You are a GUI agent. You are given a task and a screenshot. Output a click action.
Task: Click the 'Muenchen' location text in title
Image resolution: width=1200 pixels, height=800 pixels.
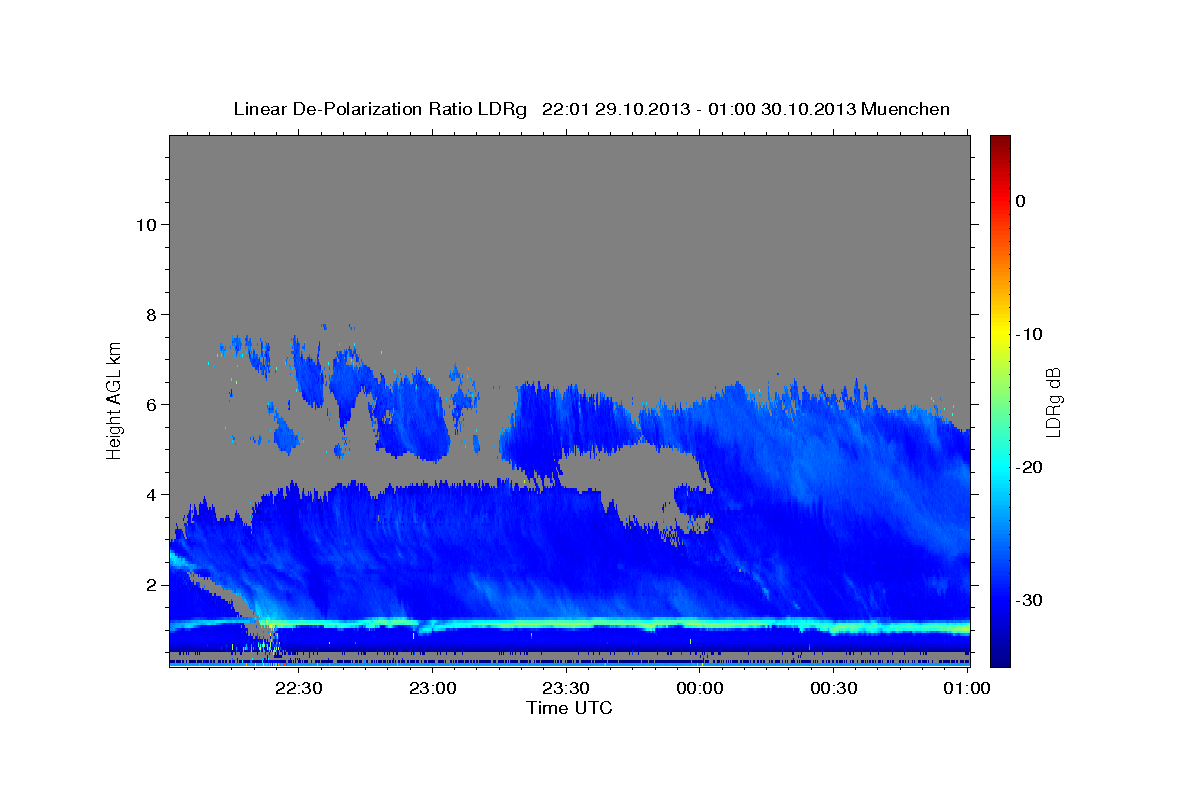click(906, 109)
